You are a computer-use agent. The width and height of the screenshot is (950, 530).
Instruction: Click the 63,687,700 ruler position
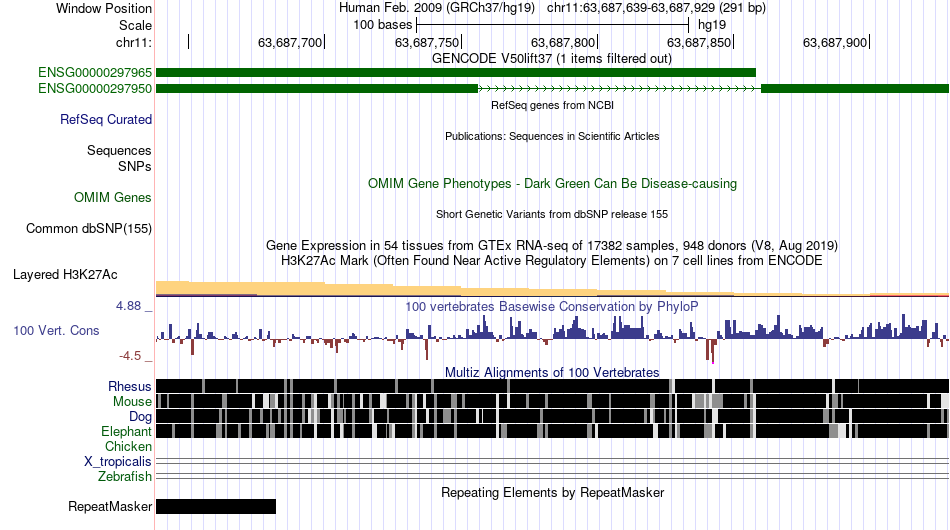290,42
